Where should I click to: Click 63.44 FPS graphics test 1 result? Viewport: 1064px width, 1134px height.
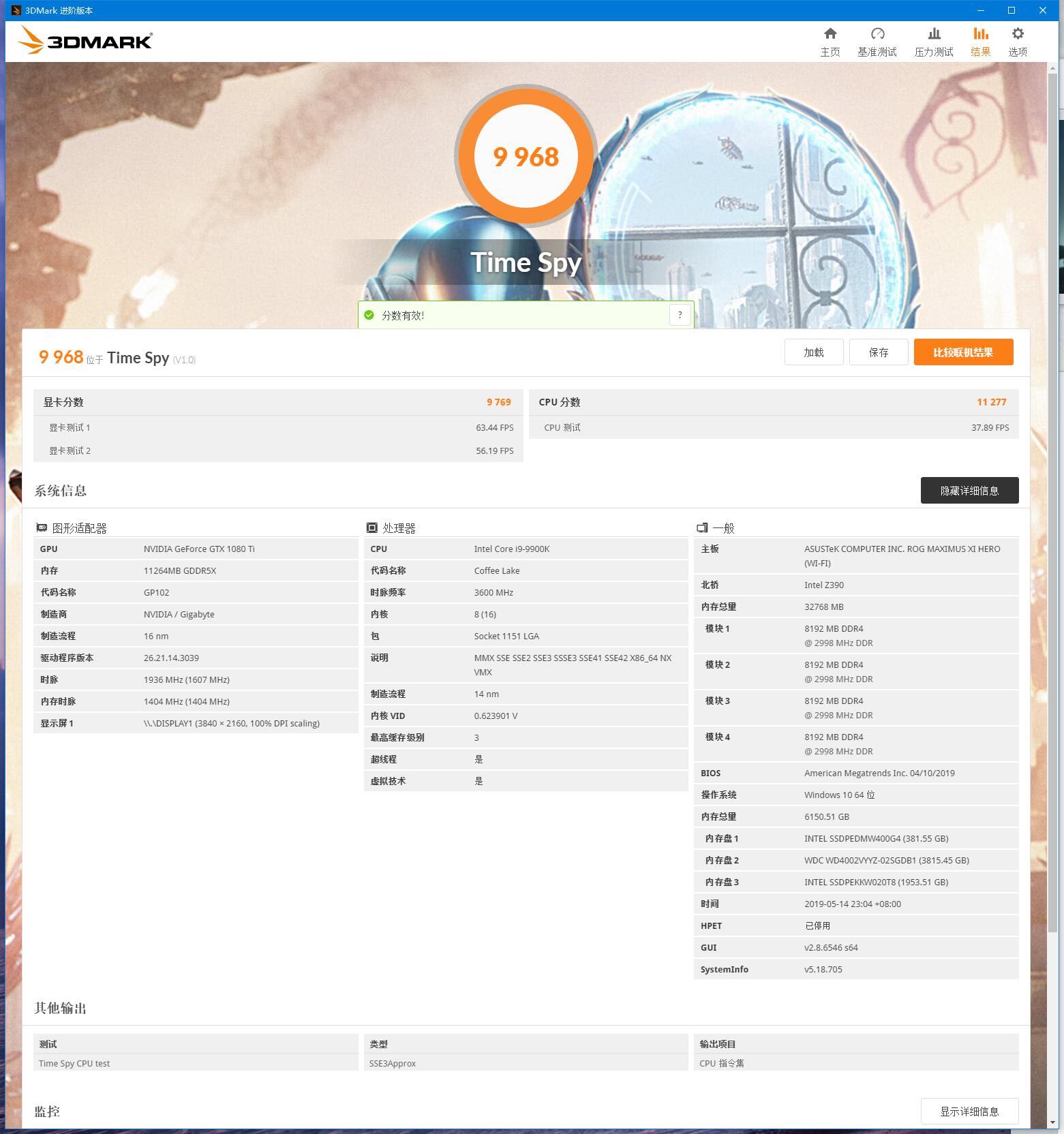point(494,427)
